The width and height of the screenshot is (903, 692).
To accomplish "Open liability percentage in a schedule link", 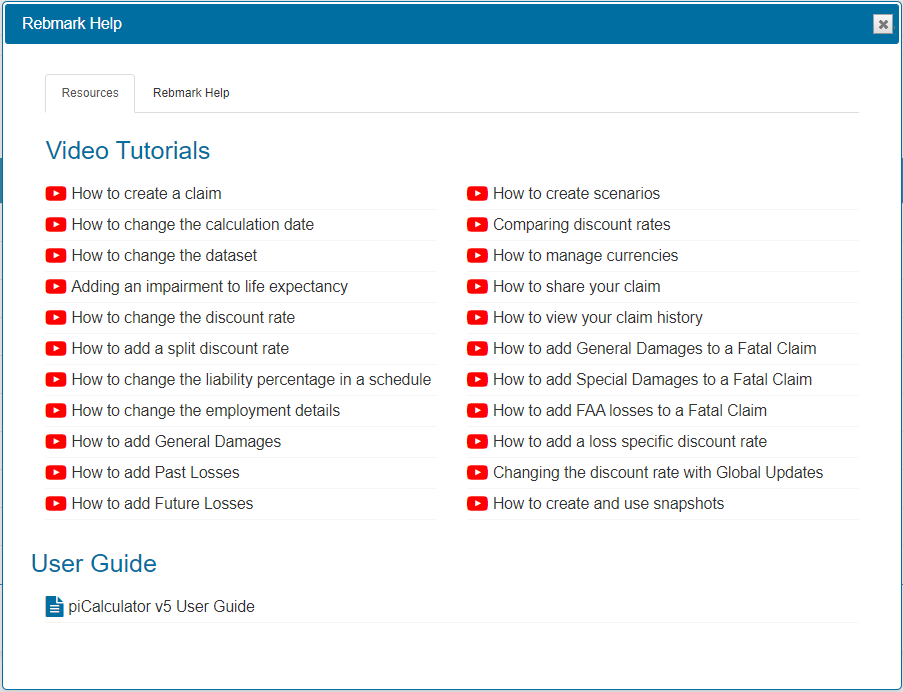I will (251, 380).
